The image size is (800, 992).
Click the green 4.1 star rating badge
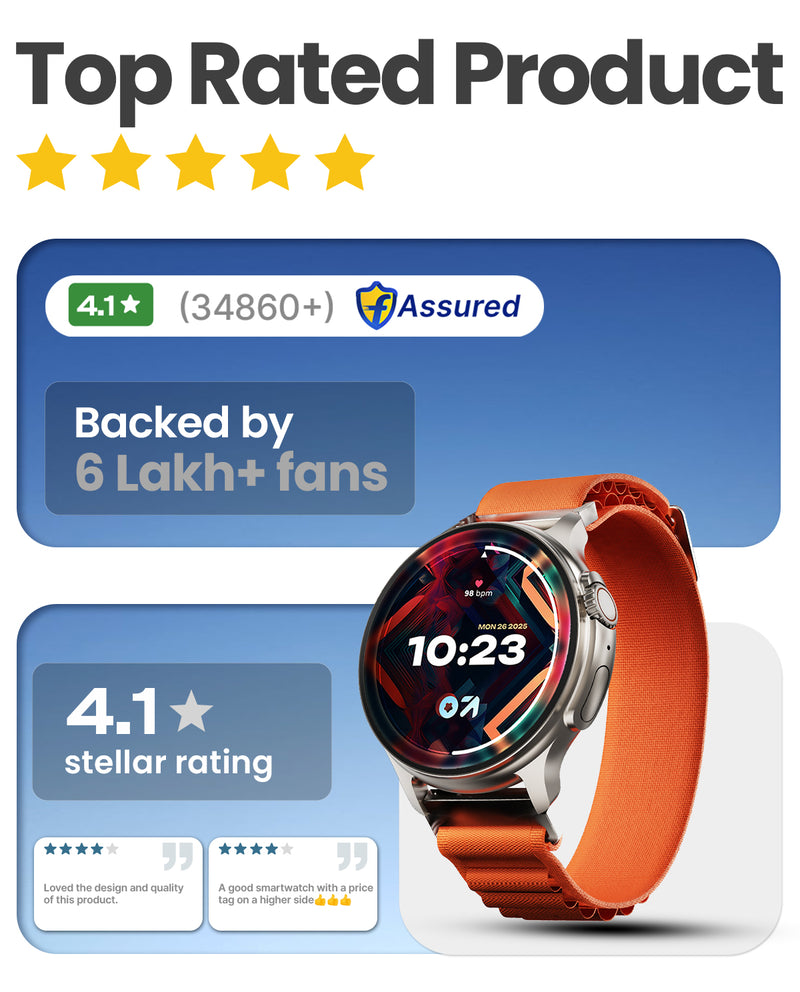[111, 305]
